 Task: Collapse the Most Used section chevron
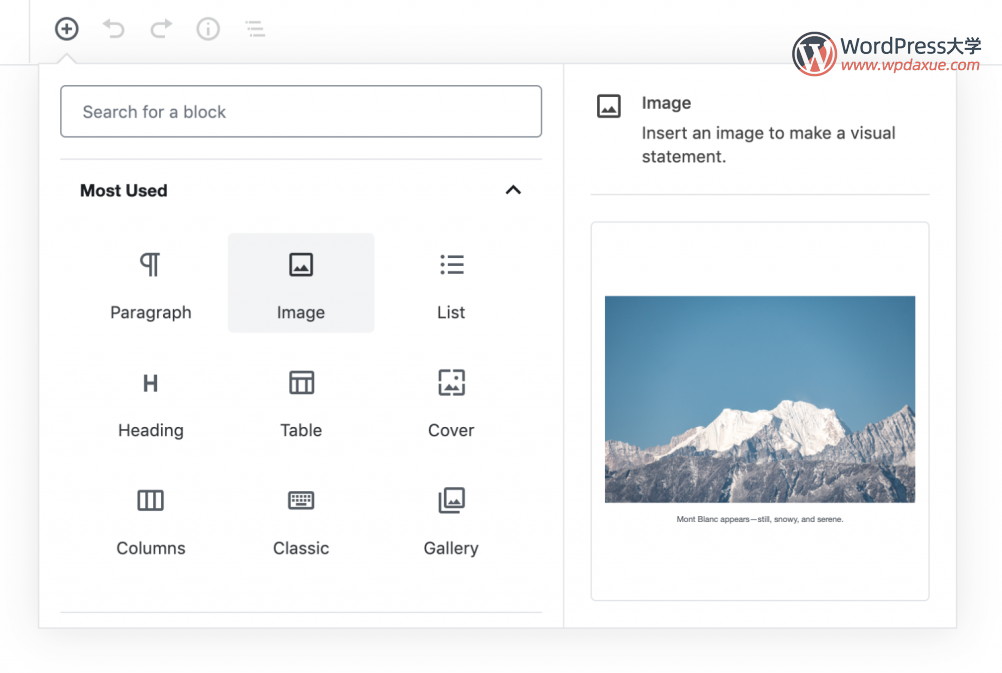(513, 190)
